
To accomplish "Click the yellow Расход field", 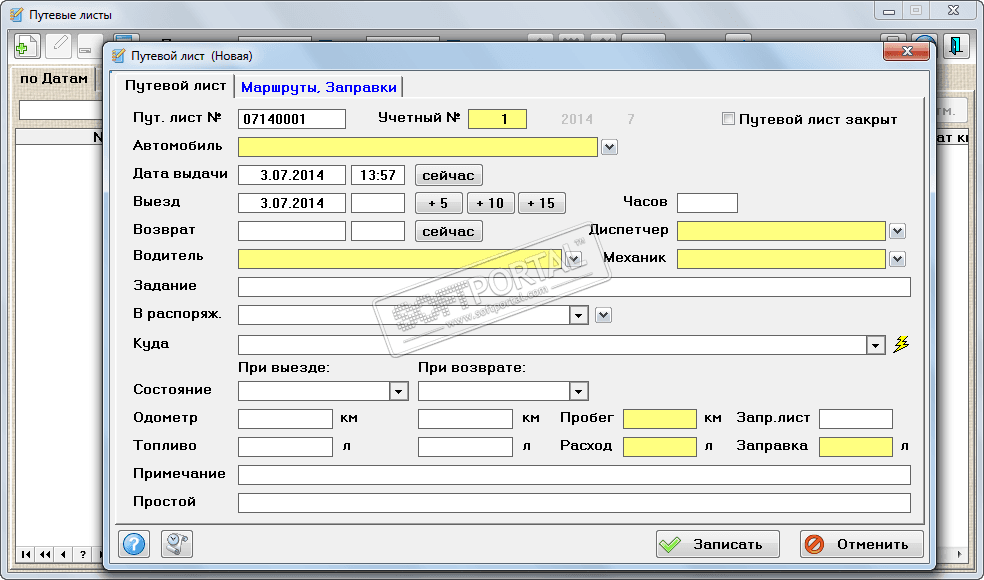I will (660, 447).
